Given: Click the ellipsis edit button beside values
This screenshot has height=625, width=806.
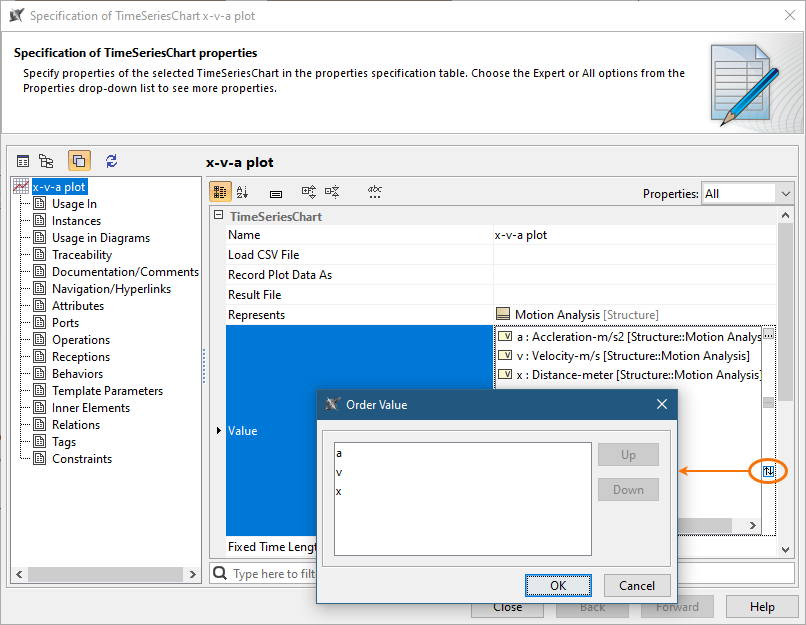Looking at the screenshot, I should pyautogui.click(x=767, y=337).
